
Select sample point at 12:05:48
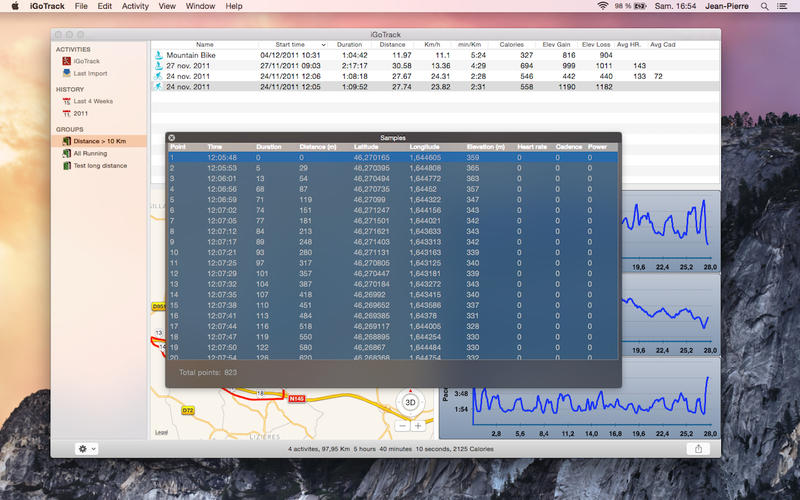pyautogui.click(x=393, y=158)
